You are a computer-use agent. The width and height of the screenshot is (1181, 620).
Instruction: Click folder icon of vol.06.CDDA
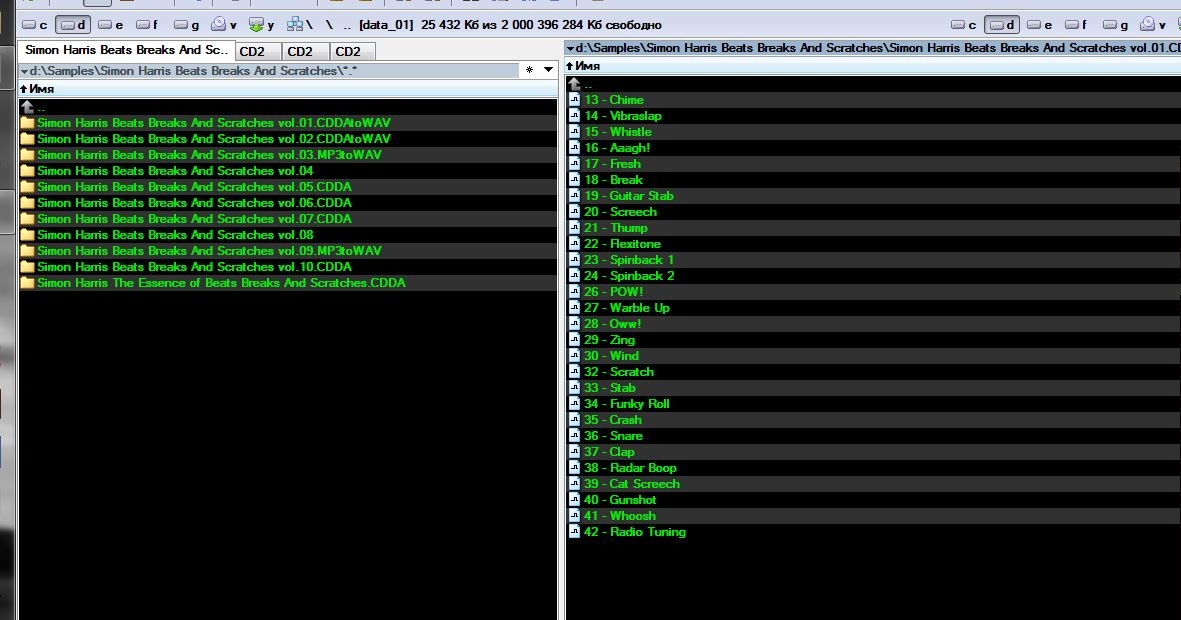(x=28, y=203)
